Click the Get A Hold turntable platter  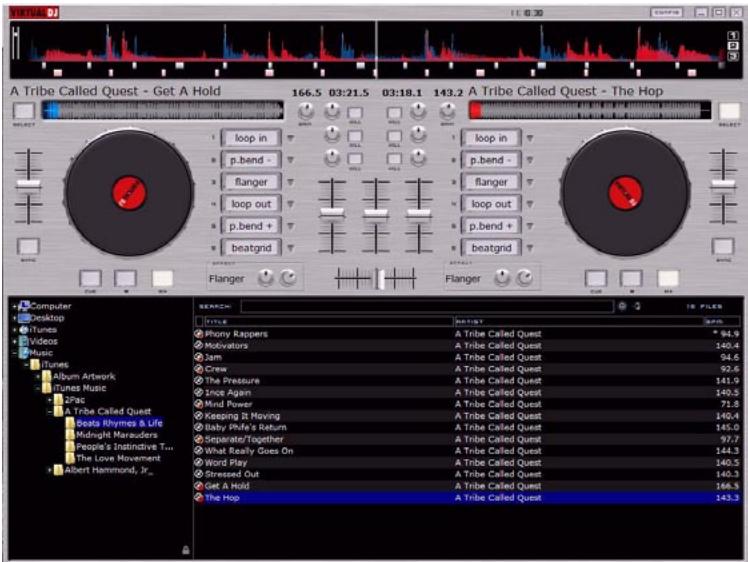pos(129,193)
